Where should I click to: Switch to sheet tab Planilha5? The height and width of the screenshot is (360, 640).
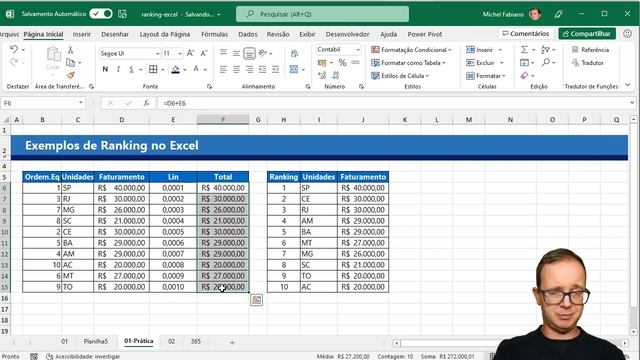coord(96,342)
